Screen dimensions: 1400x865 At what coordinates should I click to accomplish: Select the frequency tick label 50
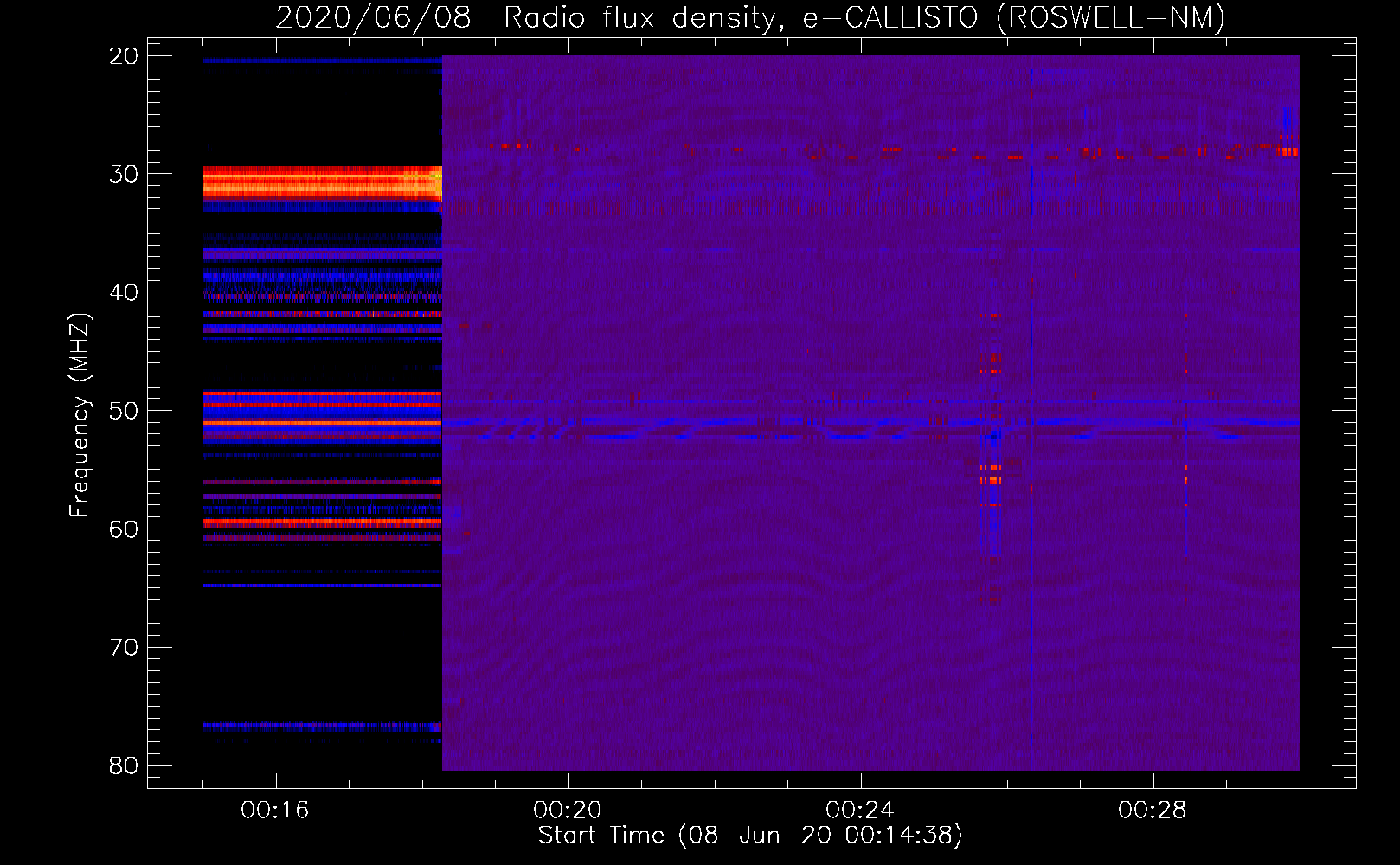(124, 411)
